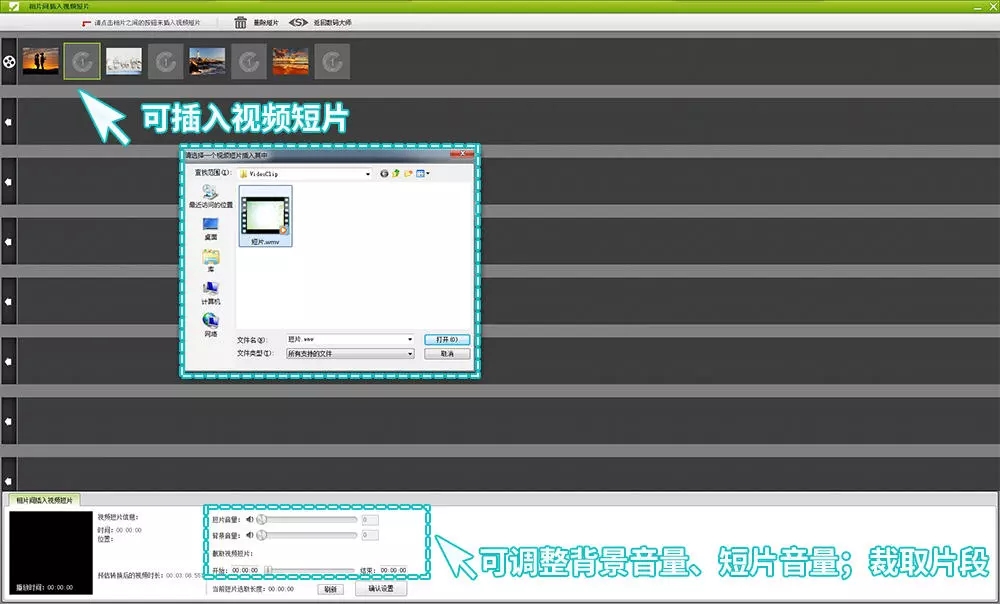
Task: Select the 相片间插入视频短片 bottom tab
Action: point(43,500)
